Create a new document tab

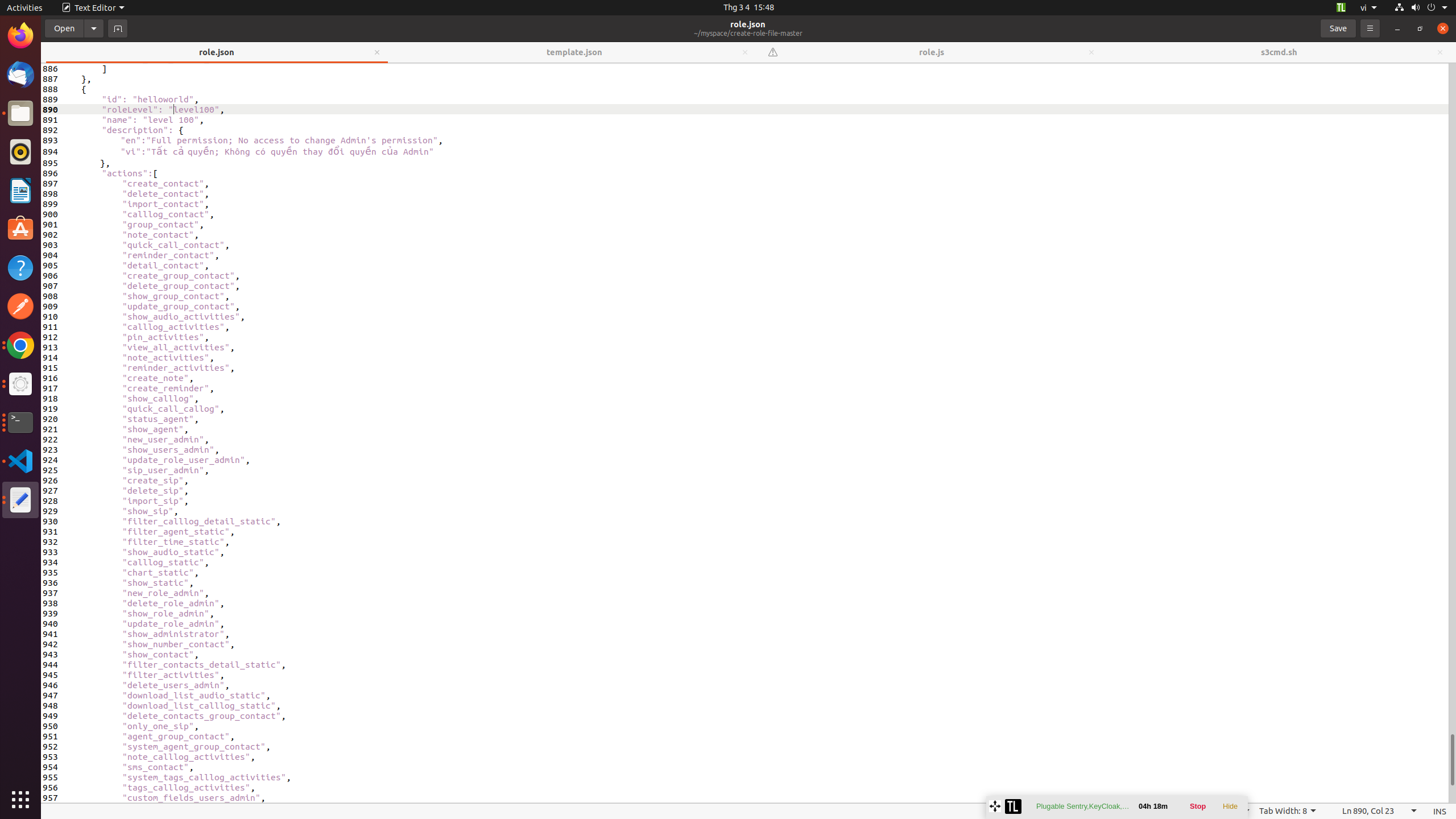(118, 28)
